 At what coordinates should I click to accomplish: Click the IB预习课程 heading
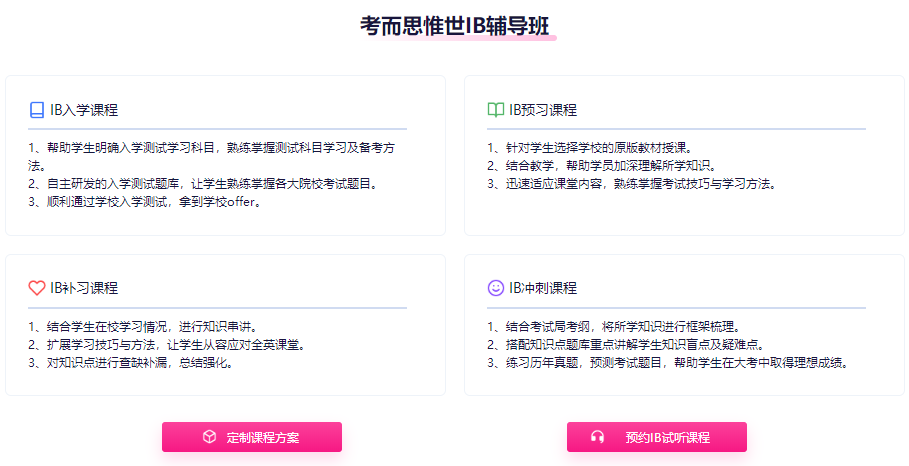point(543,110)
